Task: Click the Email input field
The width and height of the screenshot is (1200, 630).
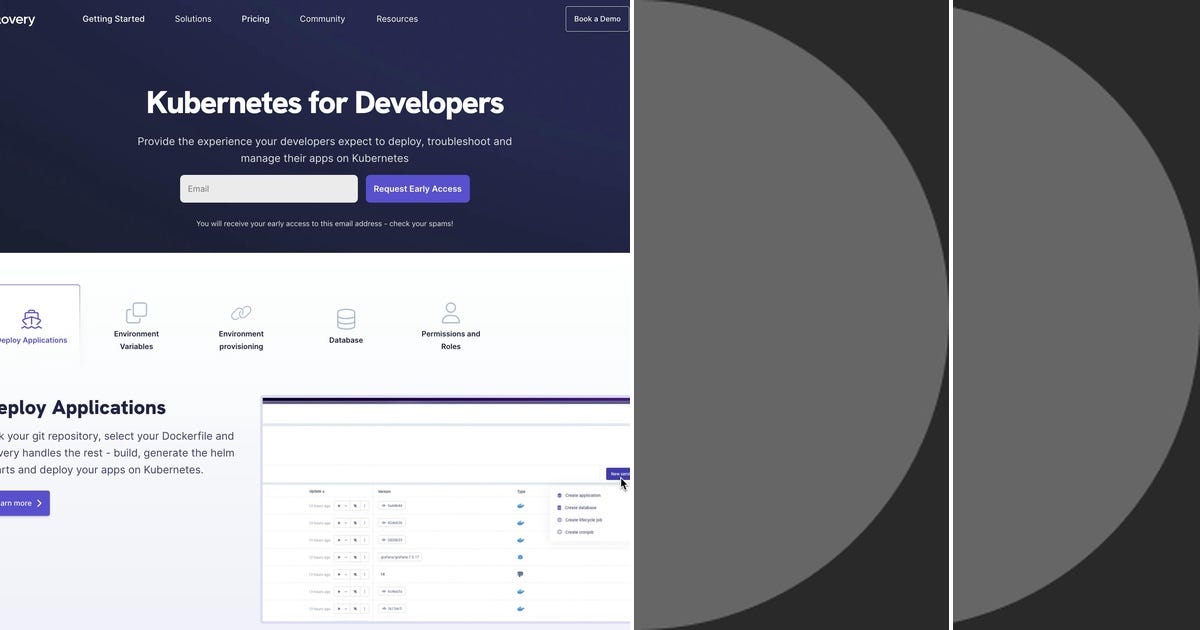Action: click(268, 188)
